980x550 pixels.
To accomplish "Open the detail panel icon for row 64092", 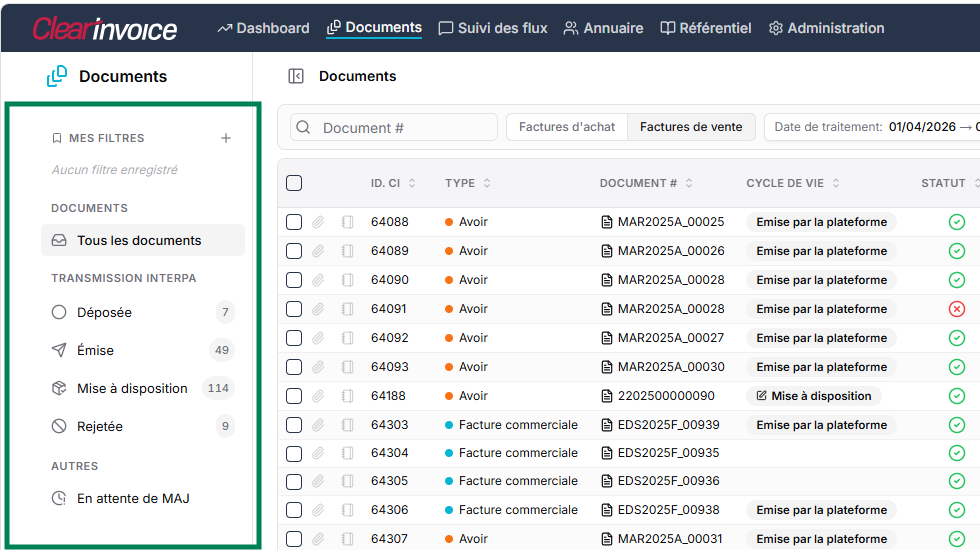I will (x=348, y=338).
